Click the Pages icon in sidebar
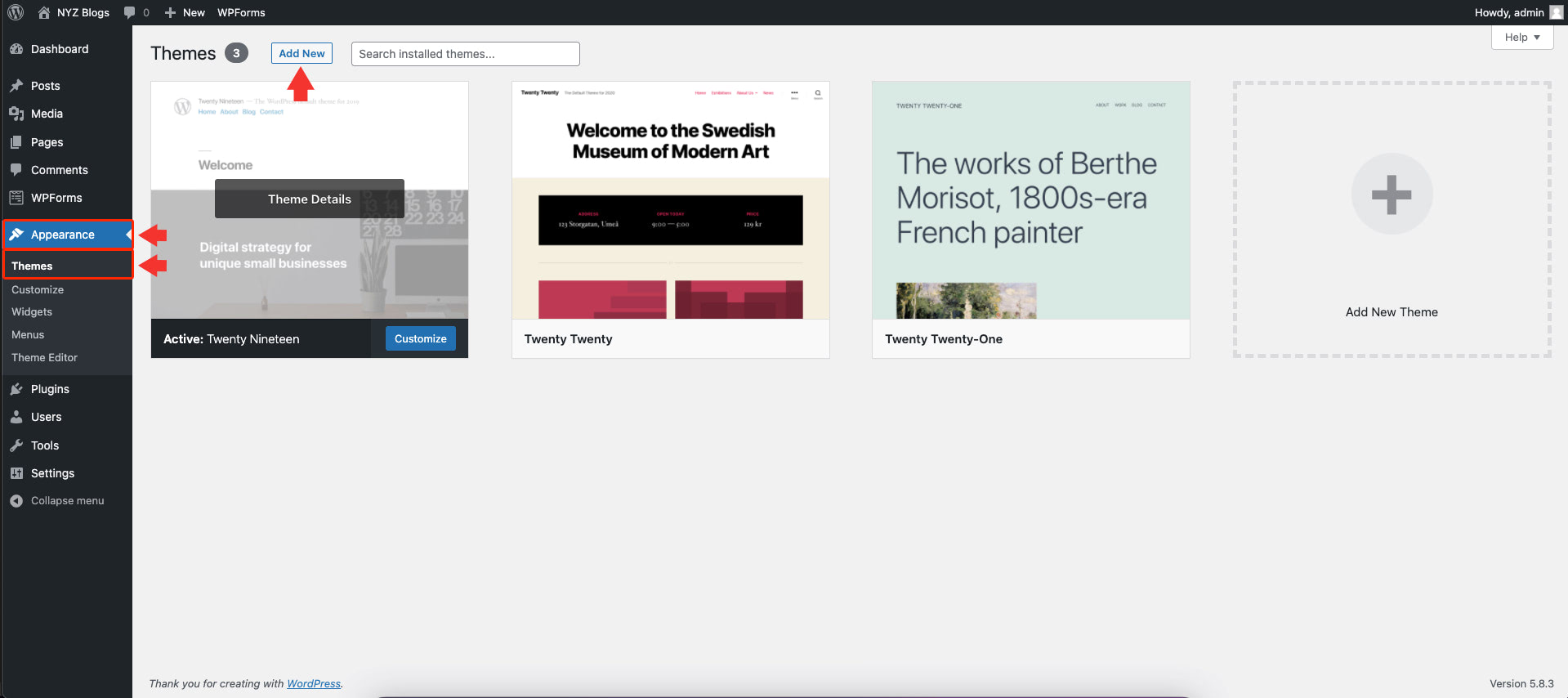This screenshot has height=698, width=1568. 16,142
